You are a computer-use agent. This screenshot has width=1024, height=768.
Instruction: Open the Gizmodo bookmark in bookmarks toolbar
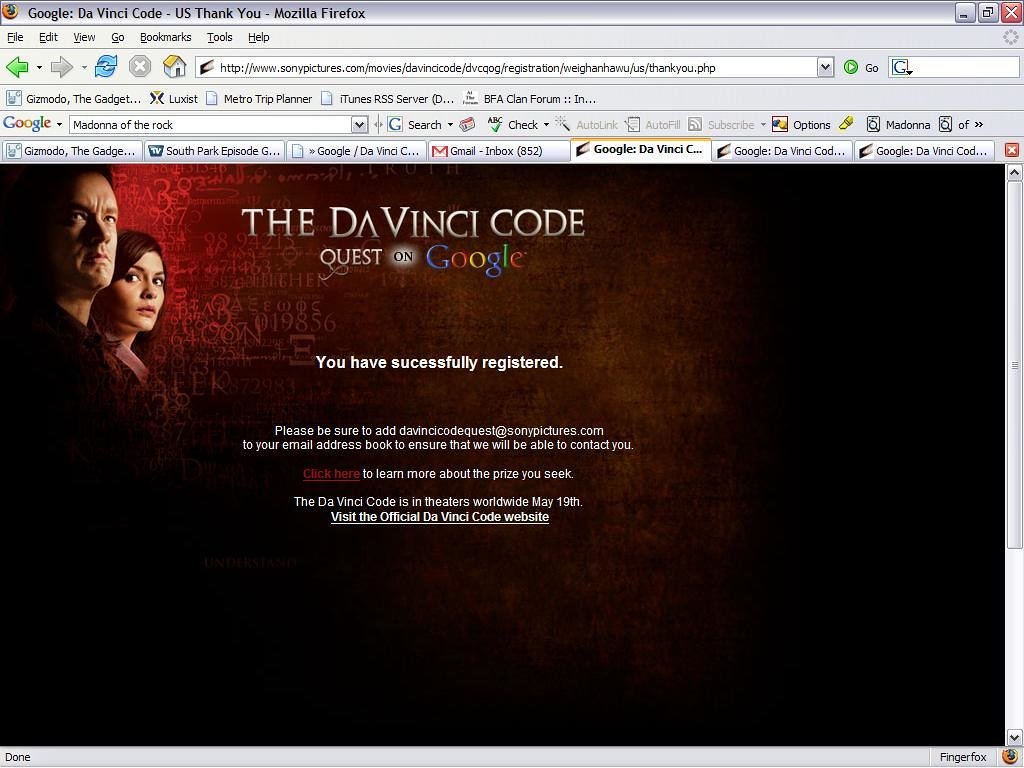[x=74, y=99]
